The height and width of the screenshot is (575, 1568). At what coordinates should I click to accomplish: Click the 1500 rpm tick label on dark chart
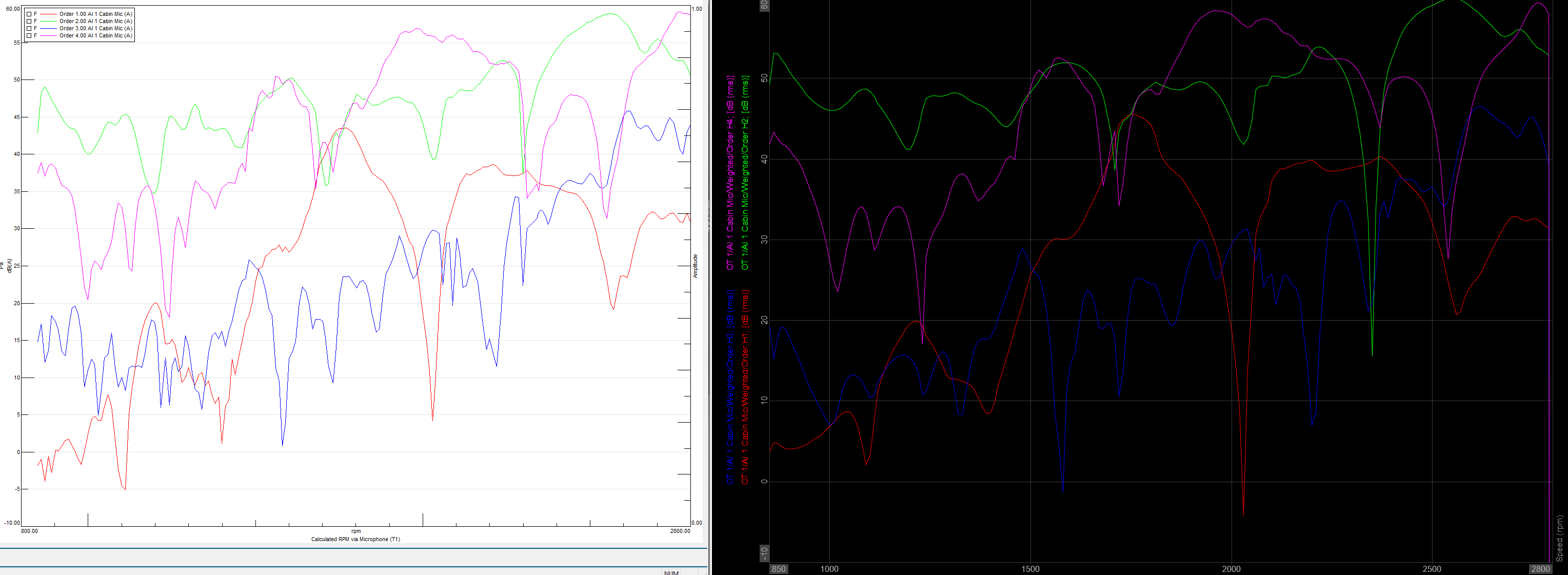pyautogui.click(x=1030, y=569)
